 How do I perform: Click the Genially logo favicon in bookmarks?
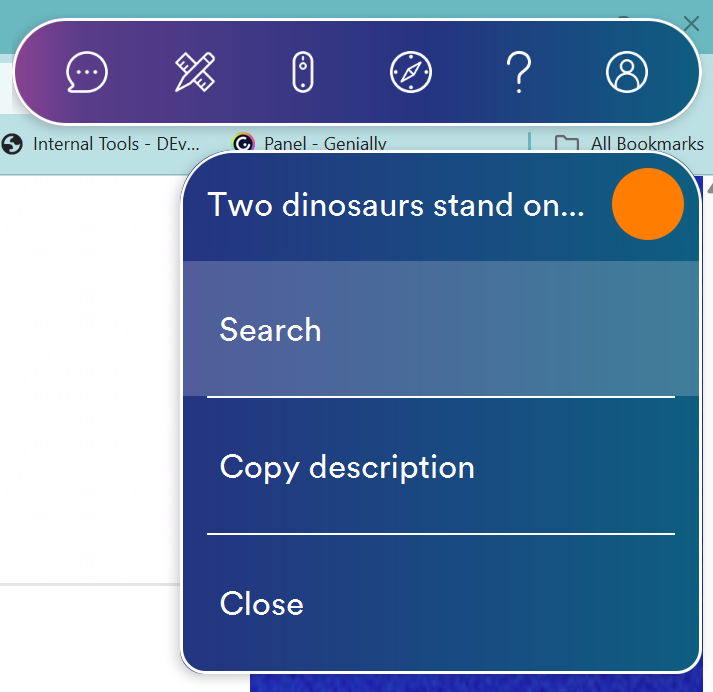[x=243, y=144]
